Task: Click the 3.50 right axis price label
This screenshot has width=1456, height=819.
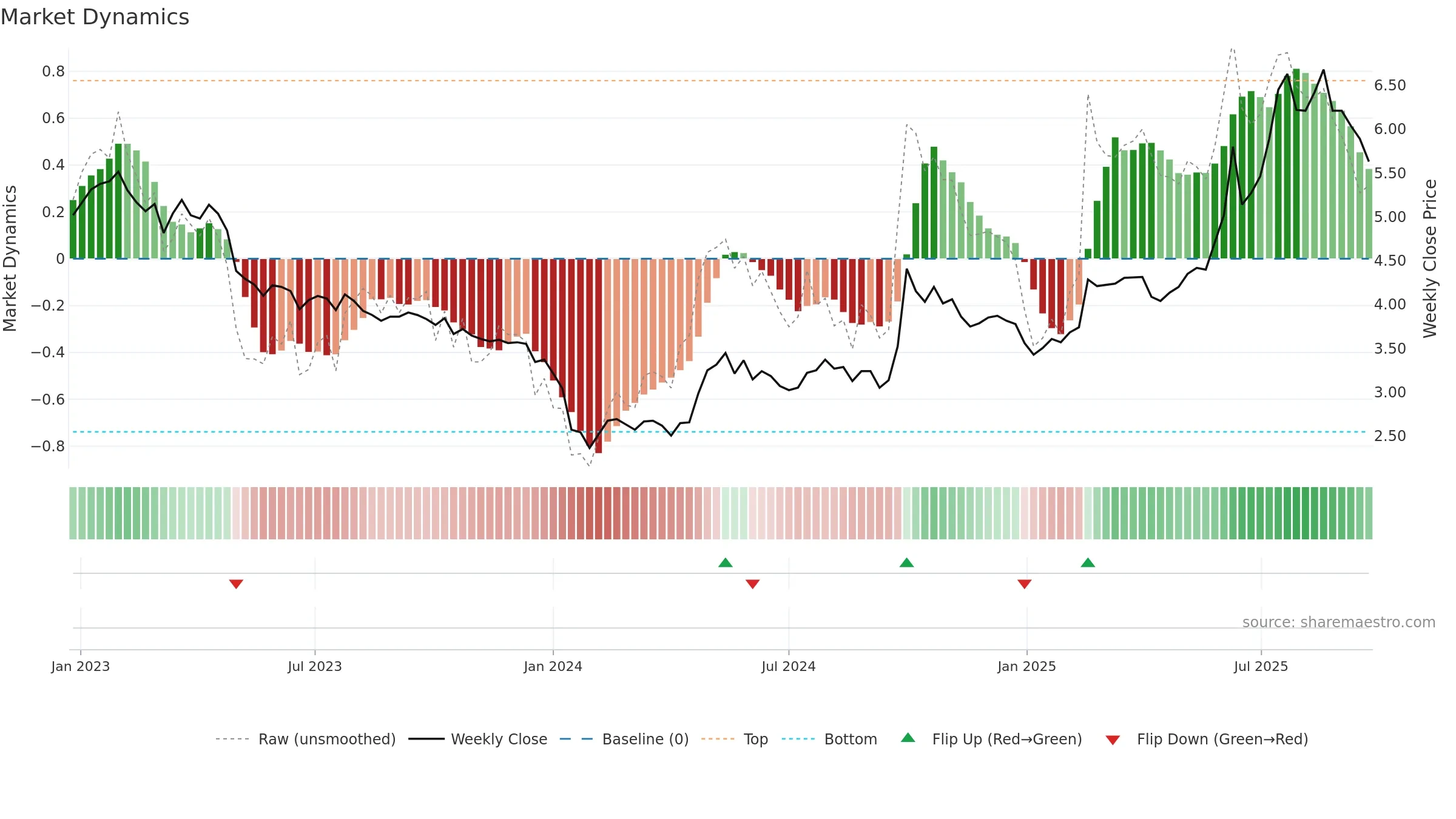Action: click(x=1390, y=349)
